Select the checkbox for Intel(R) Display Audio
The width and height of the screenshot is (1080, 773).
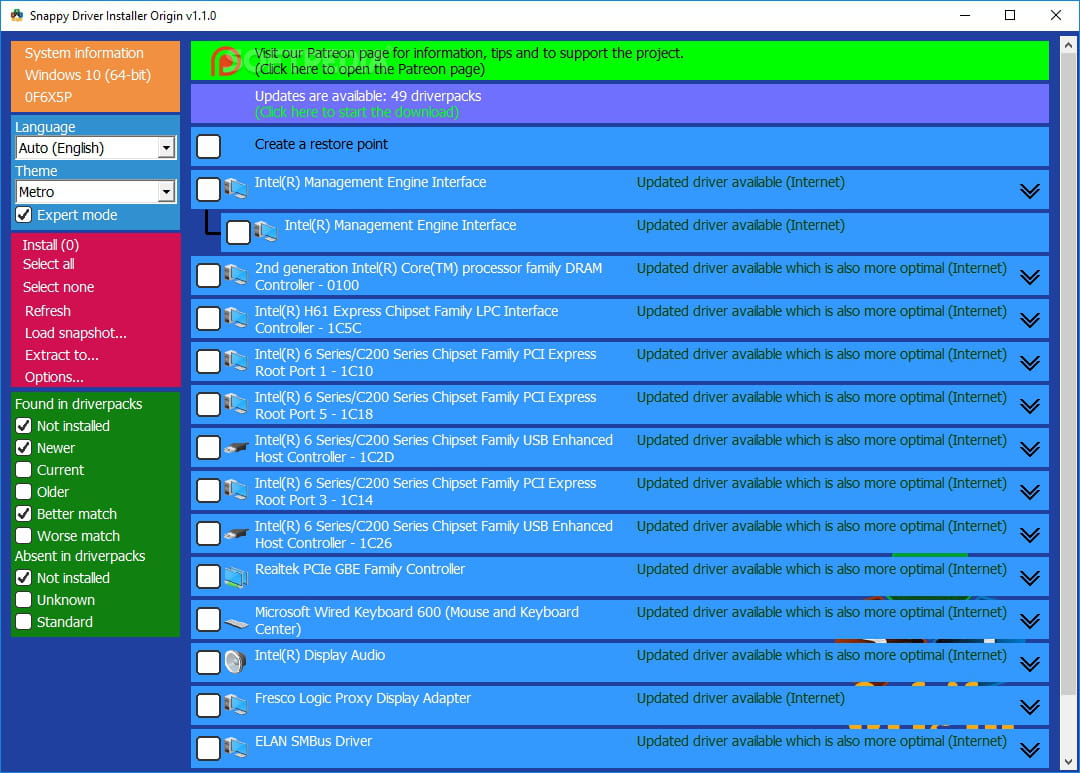point(208,663)
